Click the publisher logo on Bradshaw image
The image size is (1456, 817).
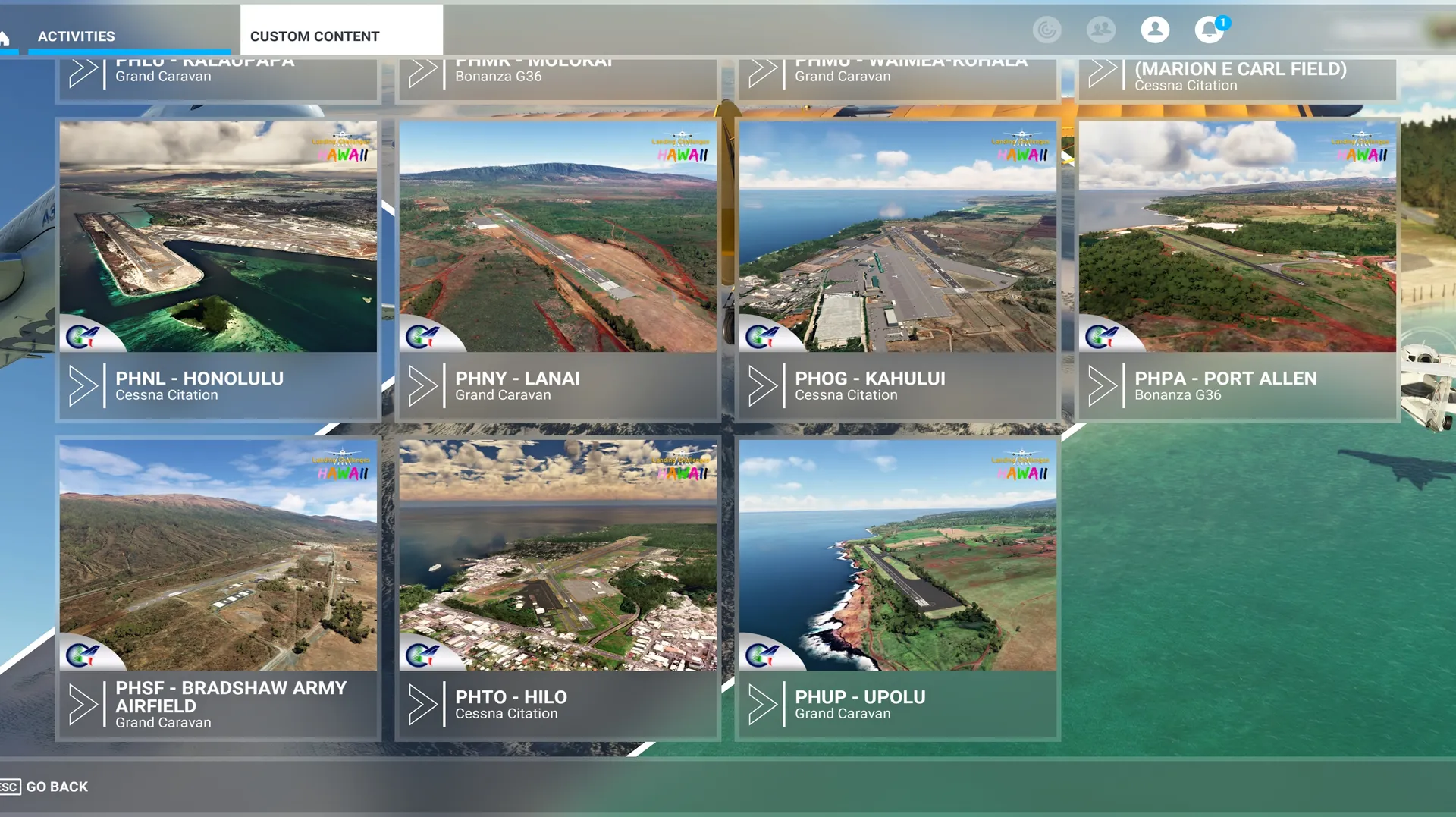(x=82, y=654)
